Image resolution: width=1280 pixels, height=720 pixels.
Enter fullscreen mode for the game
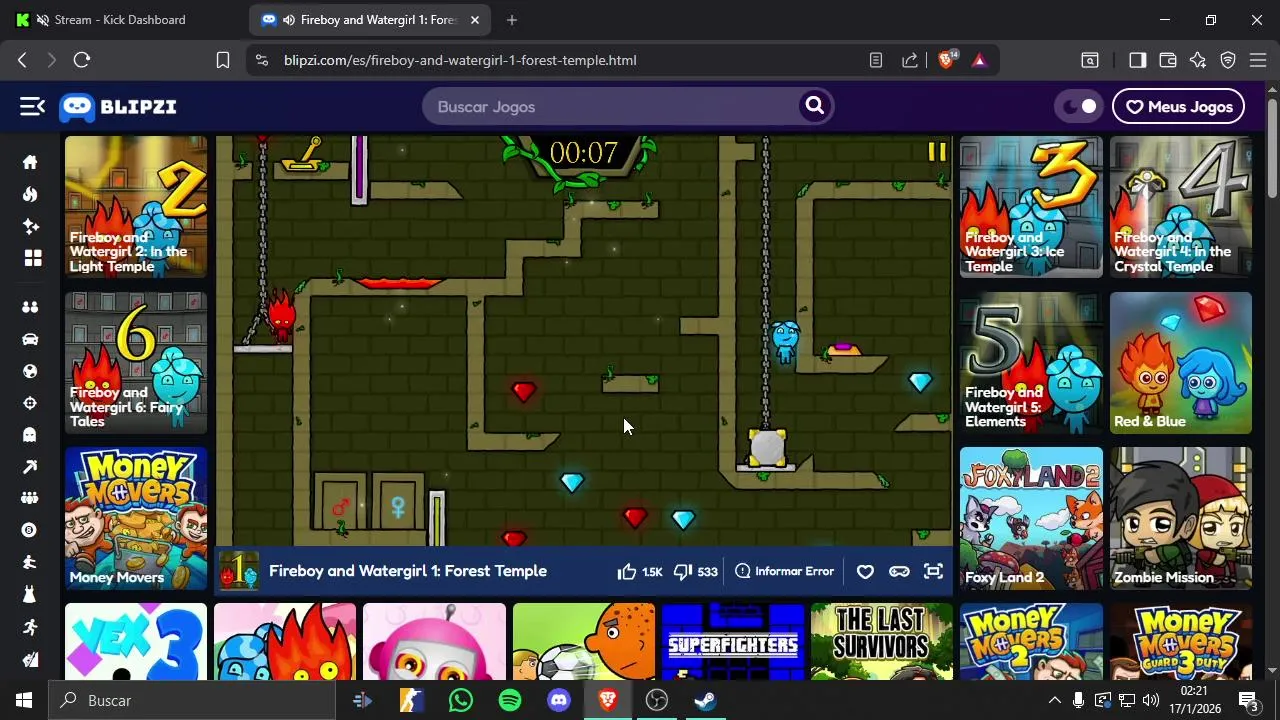[933, 571]
